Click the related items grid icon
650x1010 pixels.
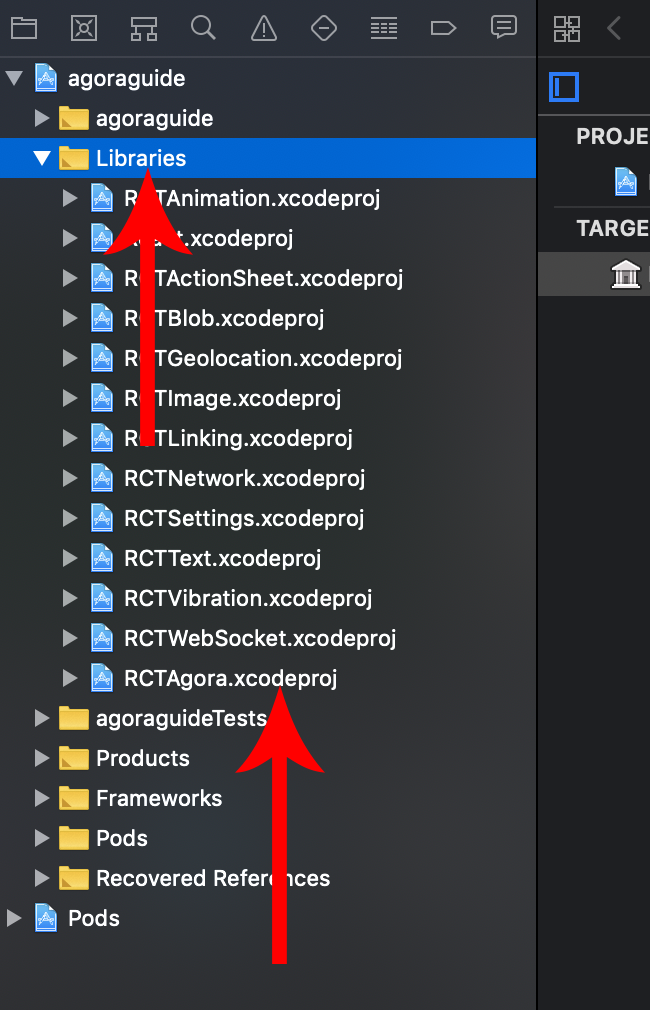click(x=567, y=29)
